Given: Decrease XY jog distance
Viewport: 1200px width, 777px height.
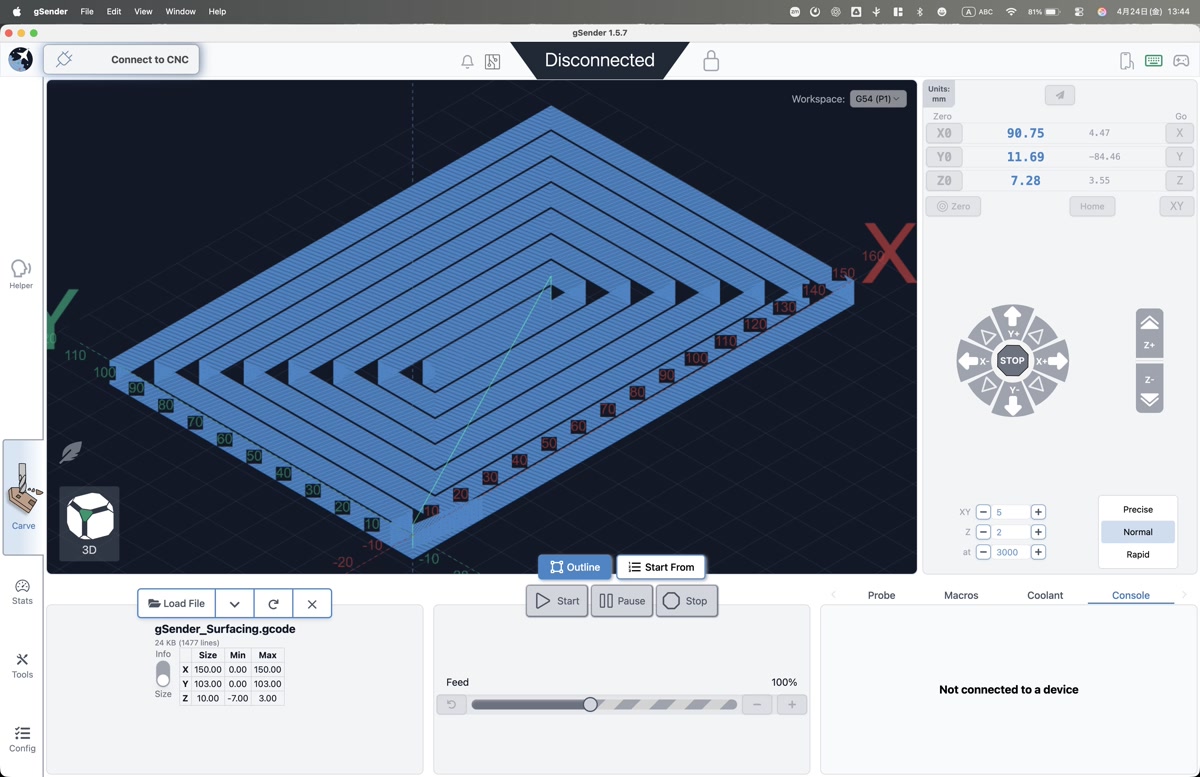Looking at the screenshot, I should pos(983,512).
